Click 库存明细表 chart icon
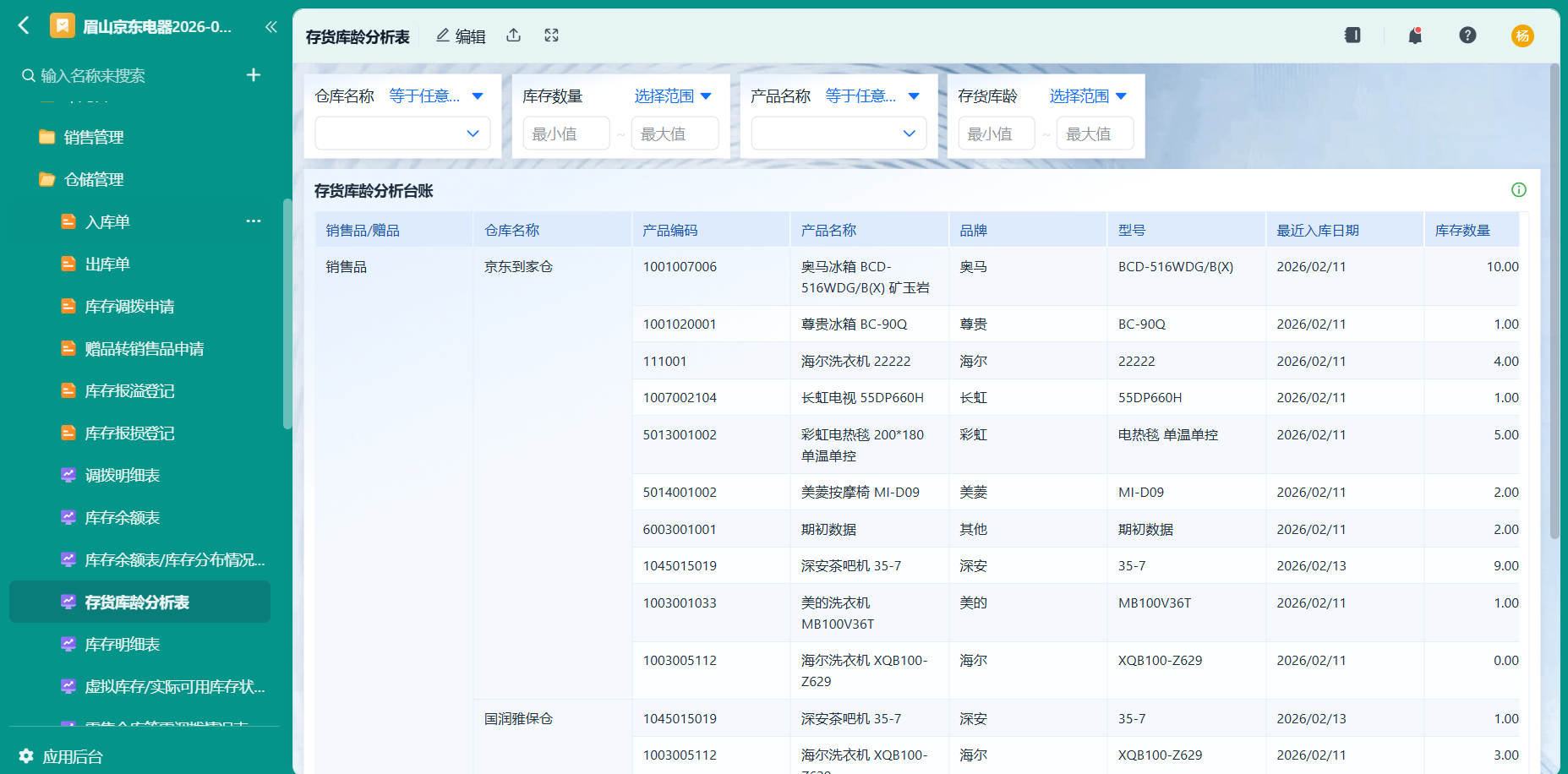The image size is (1568, 774). (68, 644)
